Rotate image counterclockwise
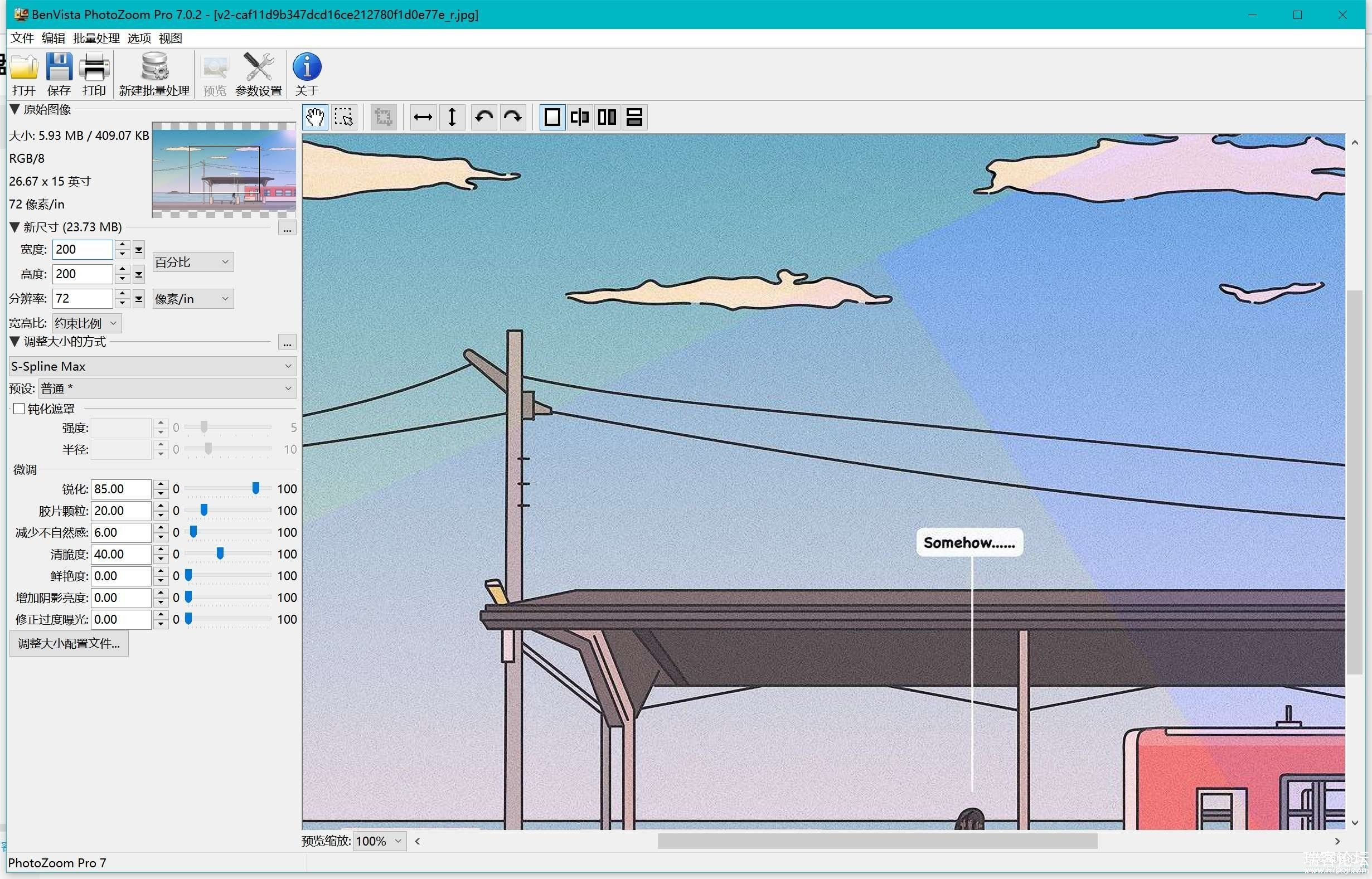Image resolution: width=1372 pixels, height=879 pixels. [484, 117]
